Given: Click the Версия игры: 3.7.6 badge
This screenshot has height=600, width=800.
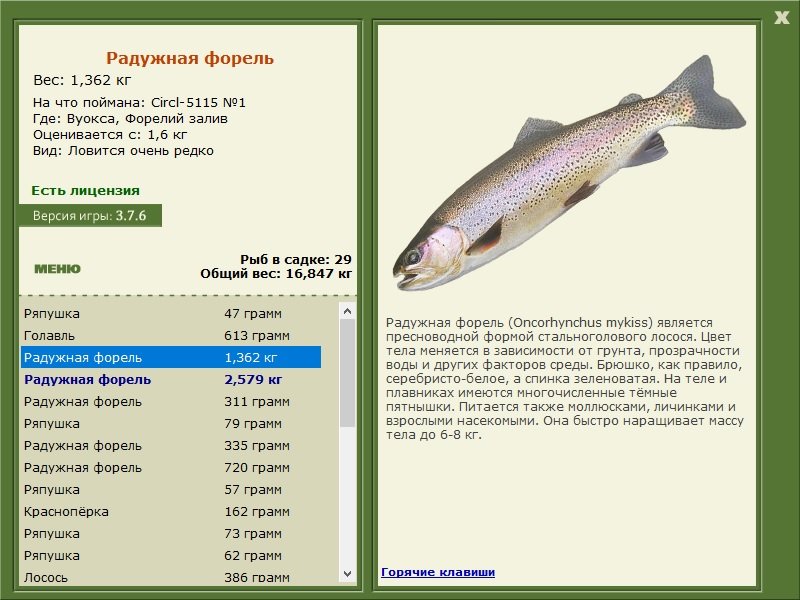Looking at the screenshot, I should (x=90, y=215).
